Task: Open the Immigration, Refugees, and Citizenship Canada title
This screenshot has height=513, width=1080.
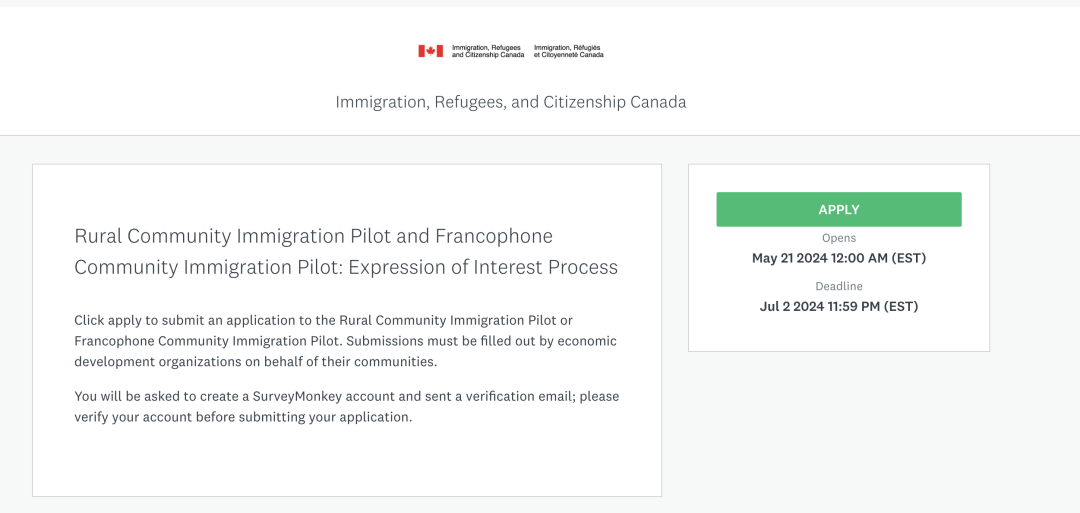Action: (x=510, y=103)
